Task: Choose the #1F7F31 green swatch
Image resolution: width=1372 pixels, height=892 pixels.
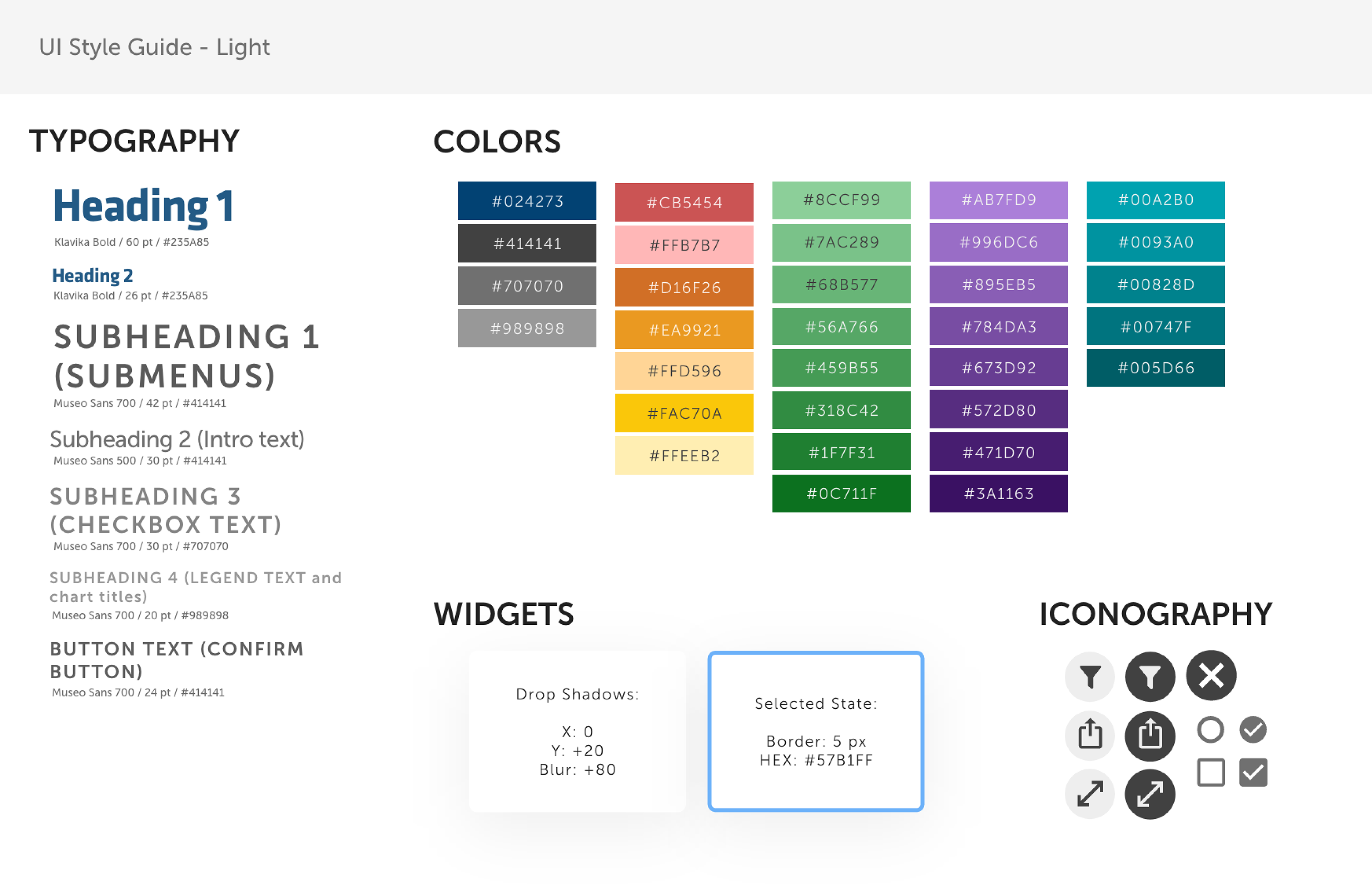Action: 842,452
